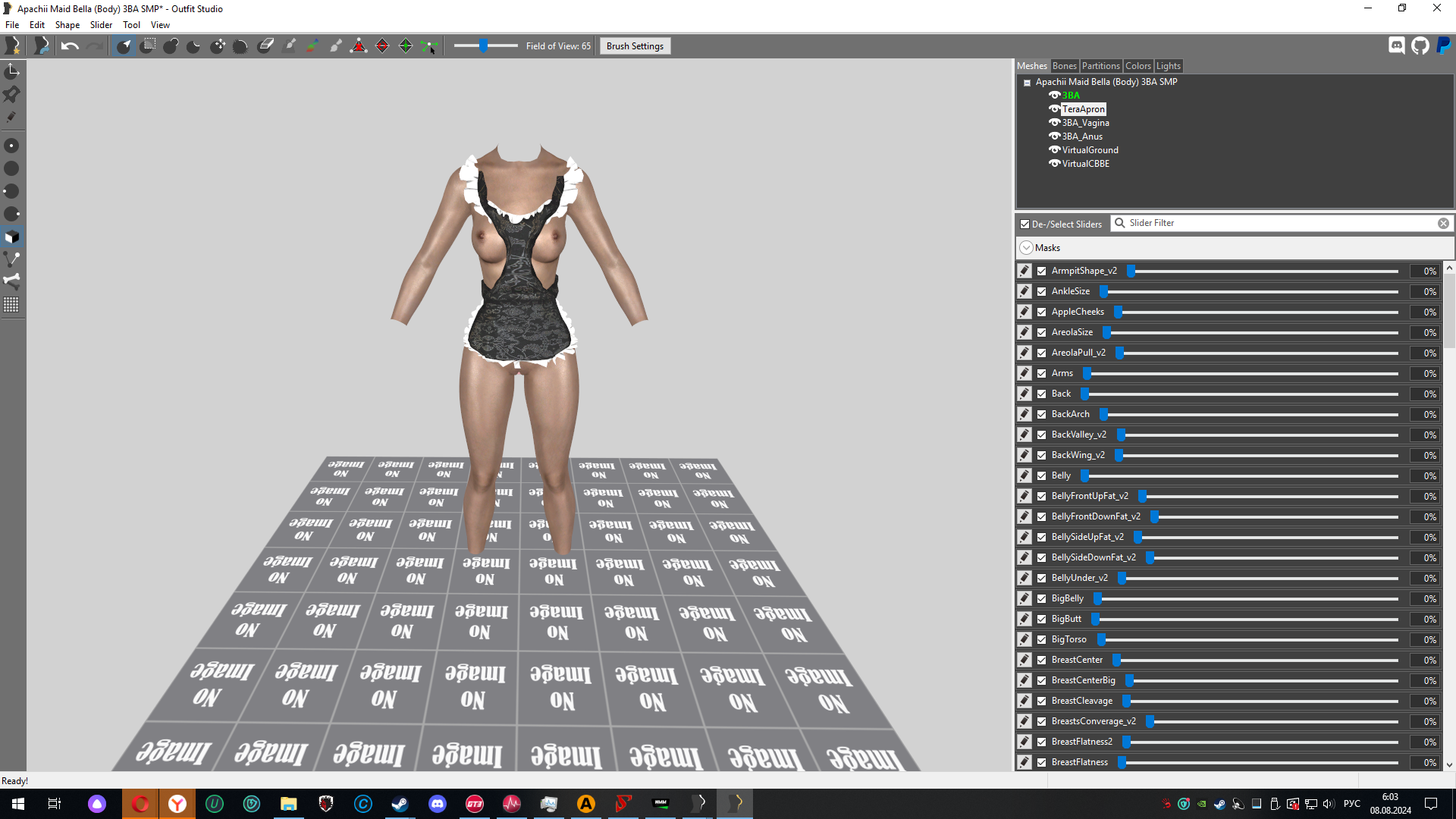The height and width of the screenshot is (819, 1456).
Task: Open the Shape menu
Action: click(67, 25)
